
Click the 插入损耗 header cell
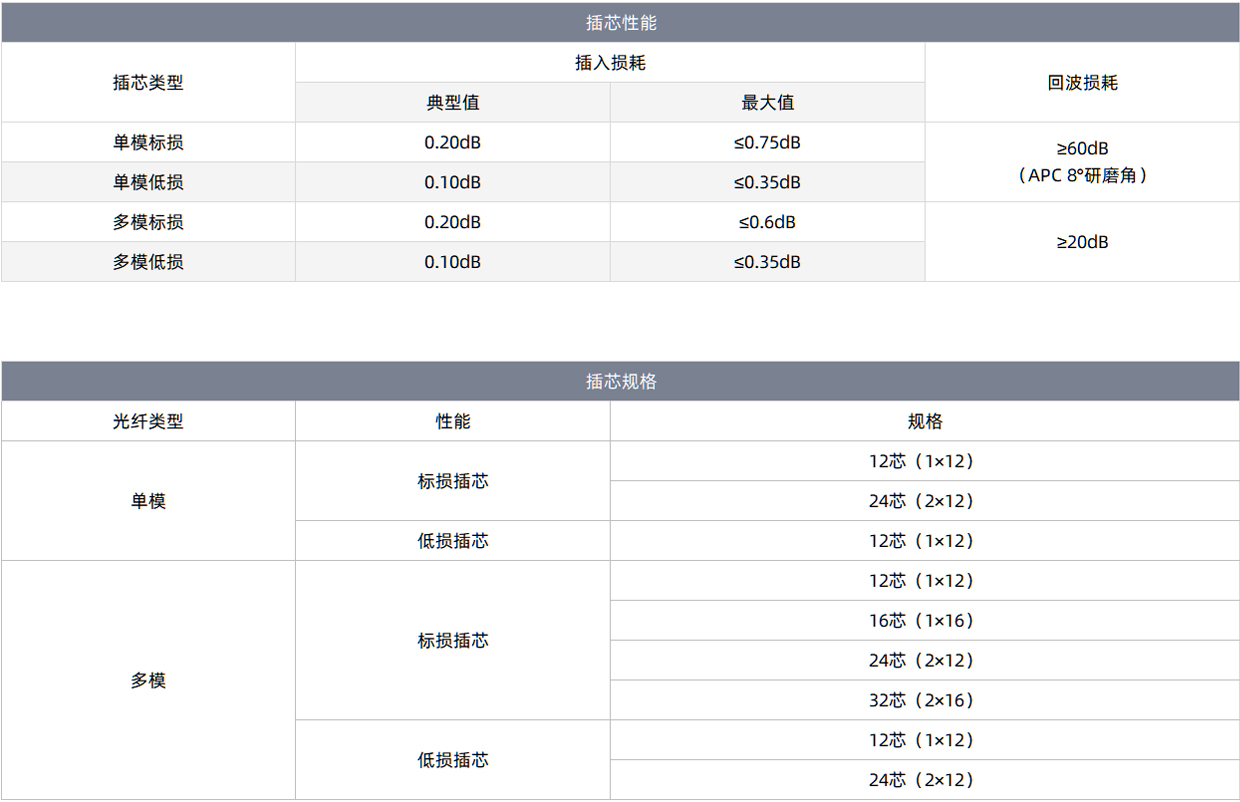tap(610, 63)
